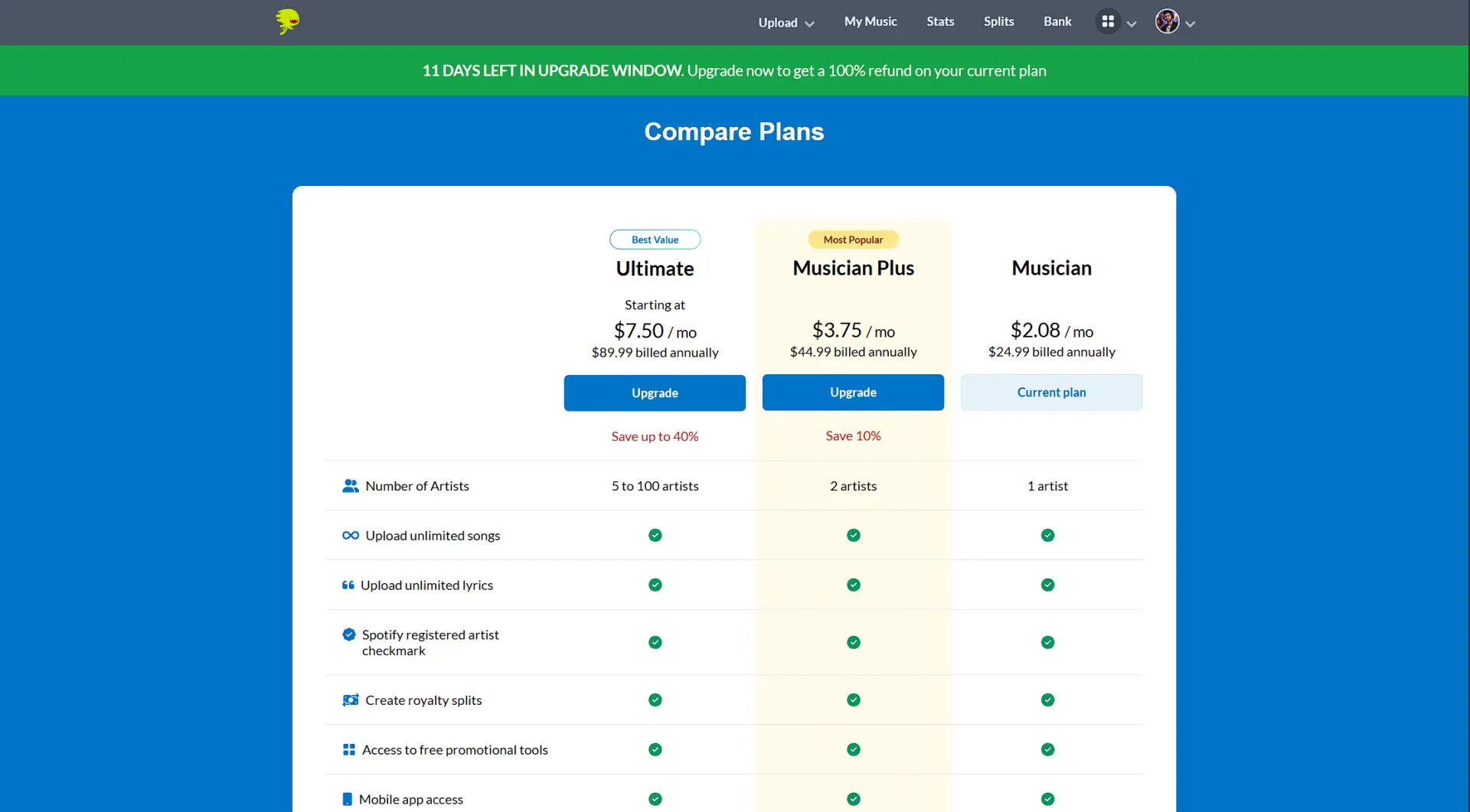Expand the Upload dropdown menu
The width and height of the screenshot is (1470, 812).
click(x=786, y=23)
